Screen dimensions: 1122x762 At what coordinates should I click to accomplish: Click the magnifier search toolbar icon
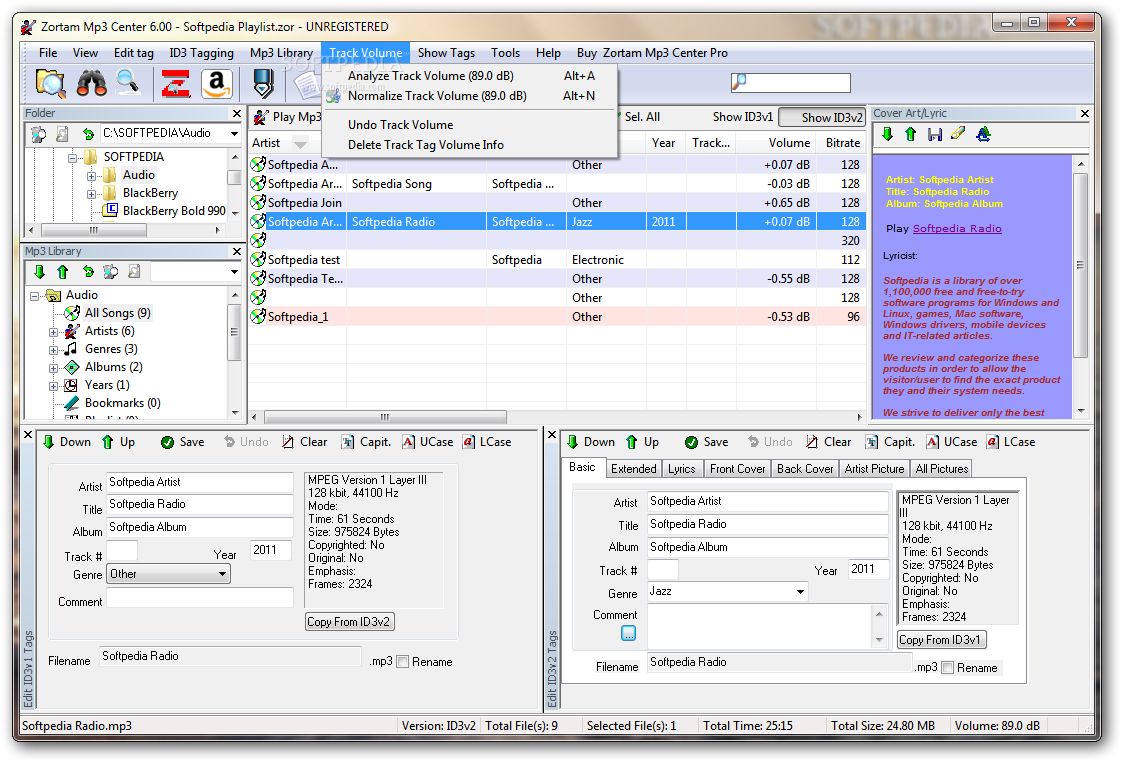click(128, 82)
